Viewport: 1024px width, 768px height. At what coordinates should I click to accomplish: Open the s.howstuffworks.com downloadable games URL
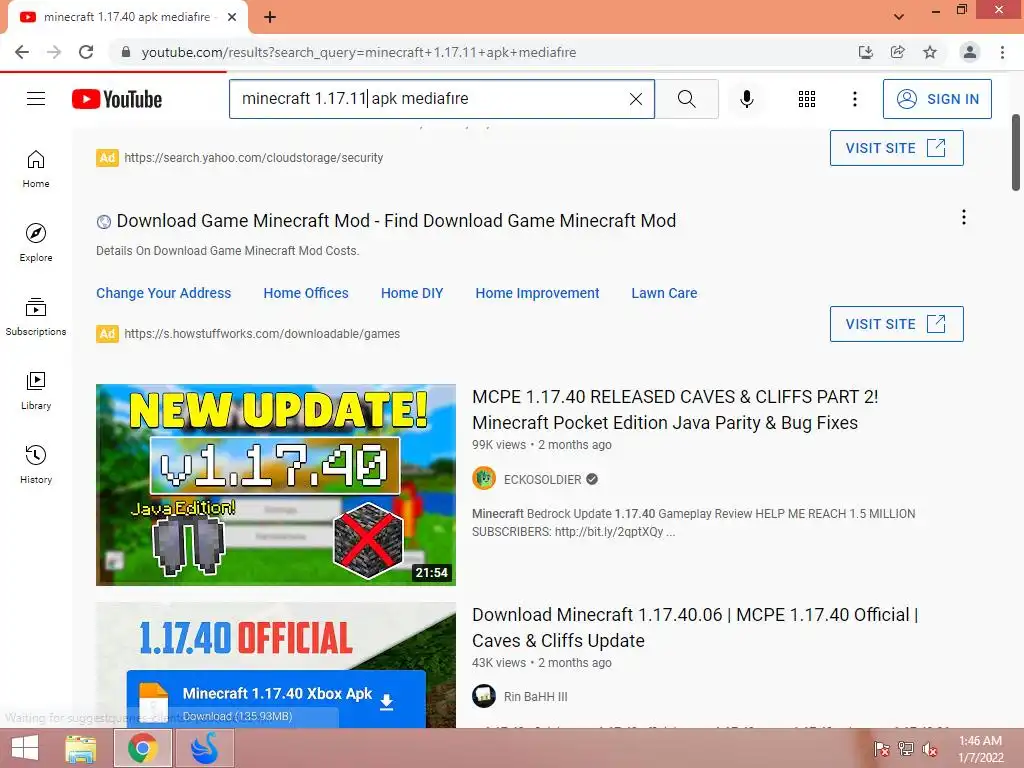coord(262,334)
